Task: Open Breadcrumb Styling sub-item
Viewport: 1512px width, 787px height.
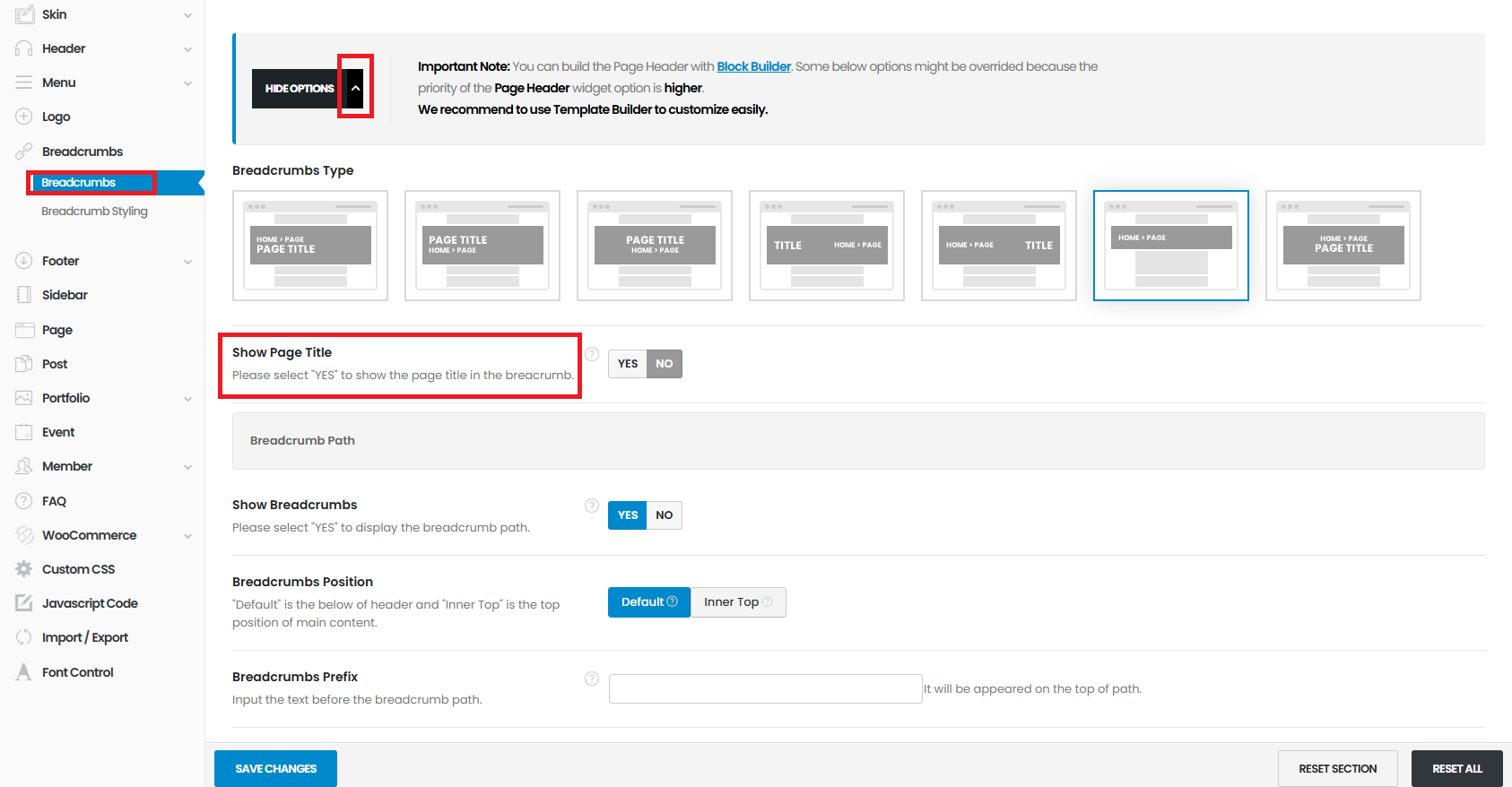Action: 94,212
